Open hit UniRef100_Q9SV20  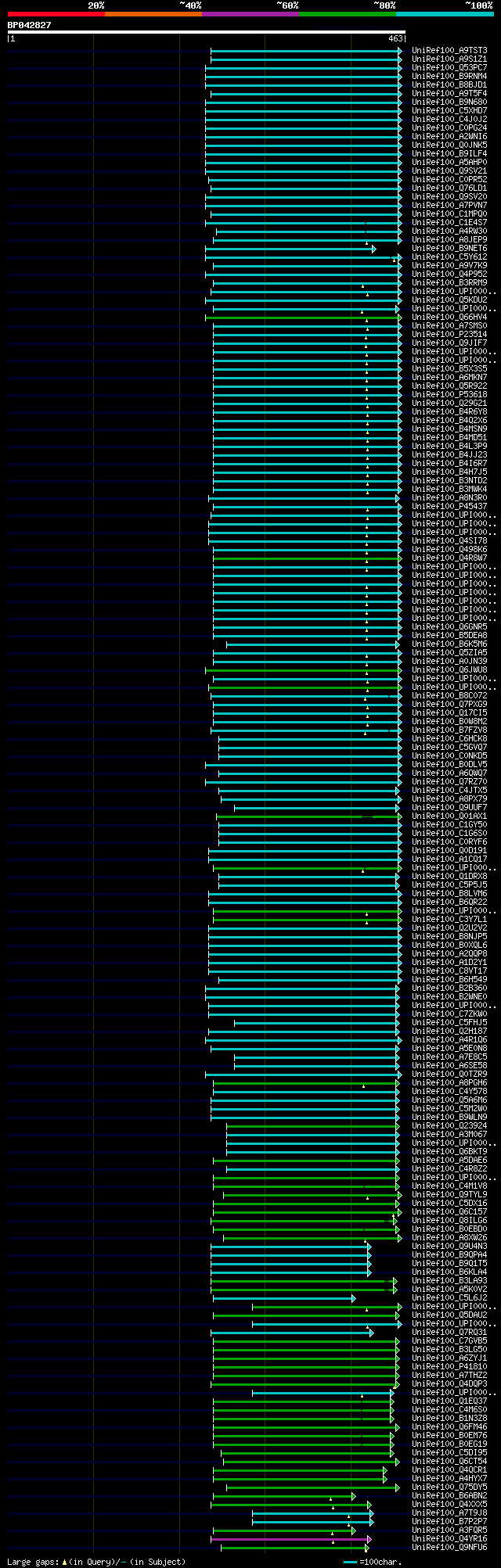pos(449,197)
